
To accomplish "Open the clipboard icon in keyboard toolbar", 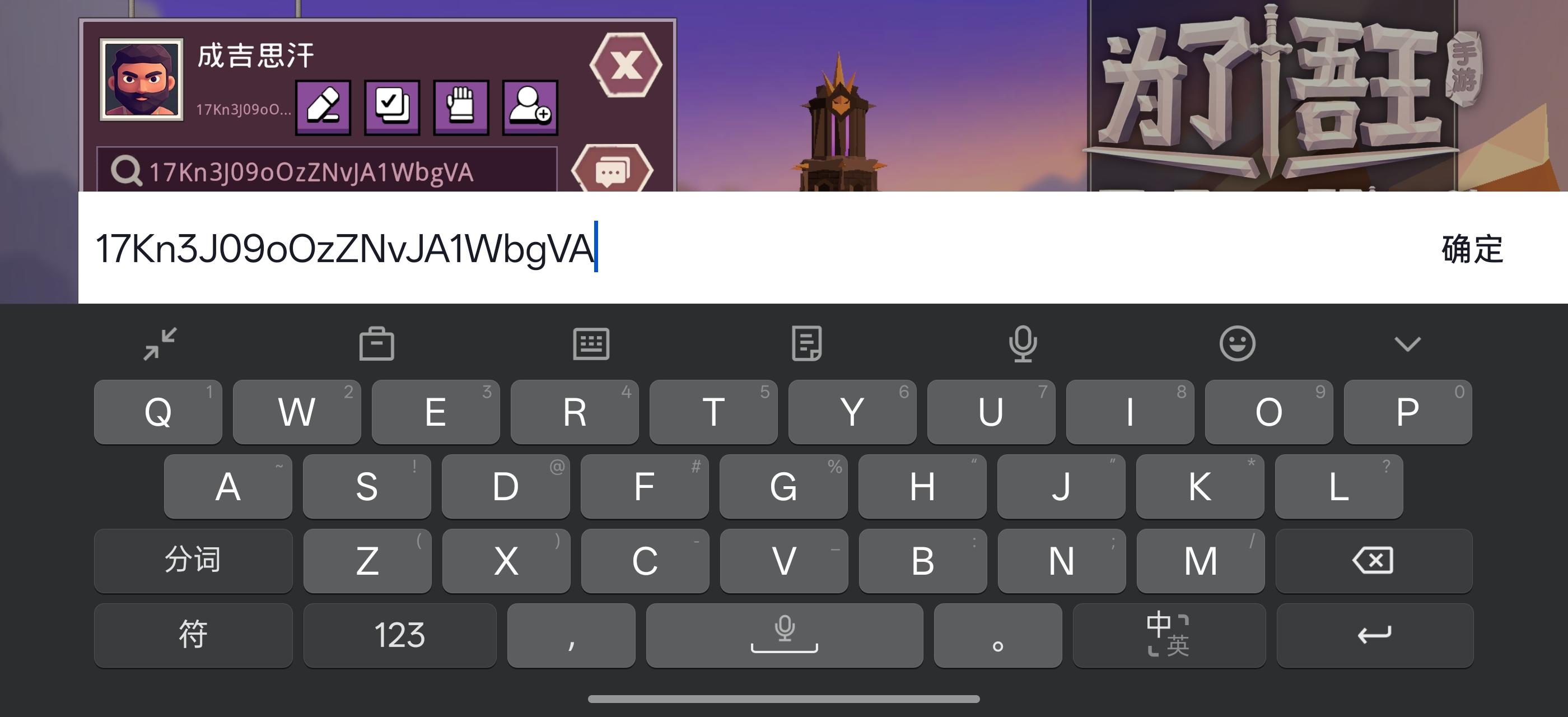I will click(x=377, y=344).
